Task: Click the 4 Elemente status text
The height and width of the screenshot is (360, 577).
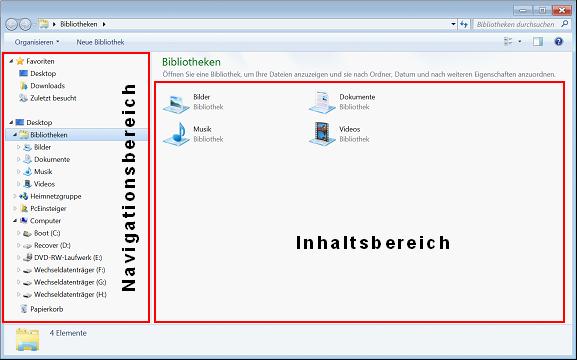Action: click(68, 333)
